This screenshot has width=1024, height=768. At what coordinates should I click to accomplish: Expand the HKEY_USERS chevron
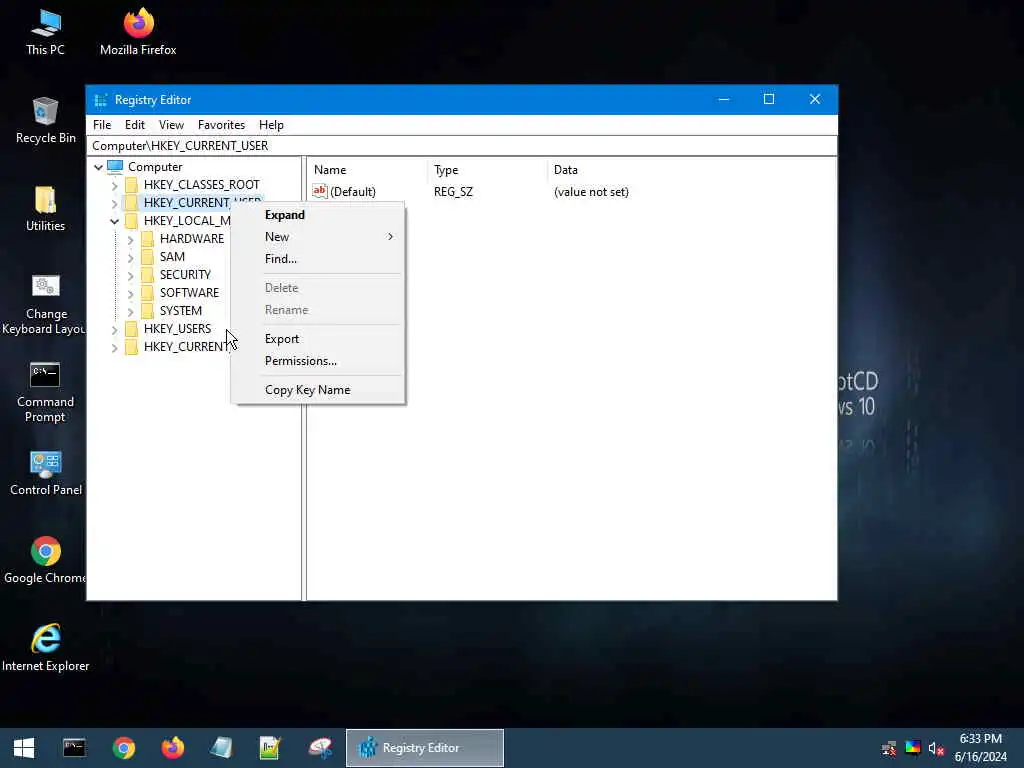(x=114, y=329)
